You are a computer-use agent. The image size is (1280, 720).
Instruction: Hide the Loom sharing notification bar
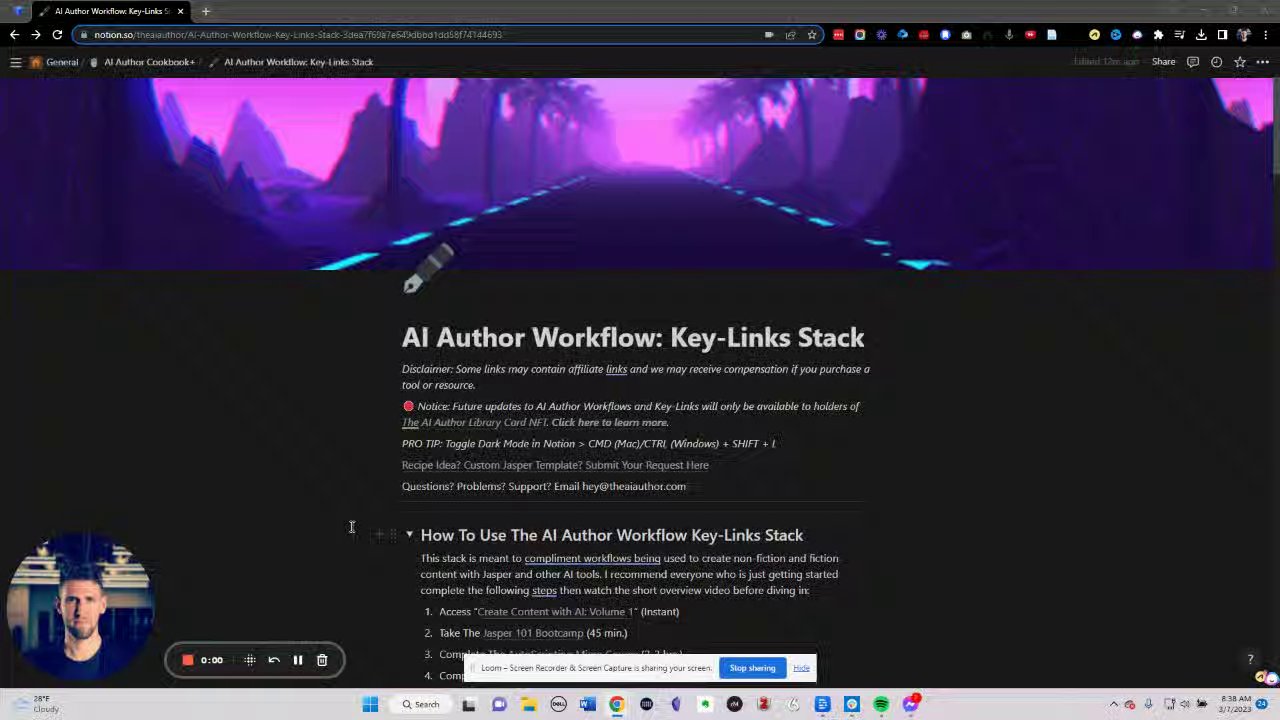point(801,668)
